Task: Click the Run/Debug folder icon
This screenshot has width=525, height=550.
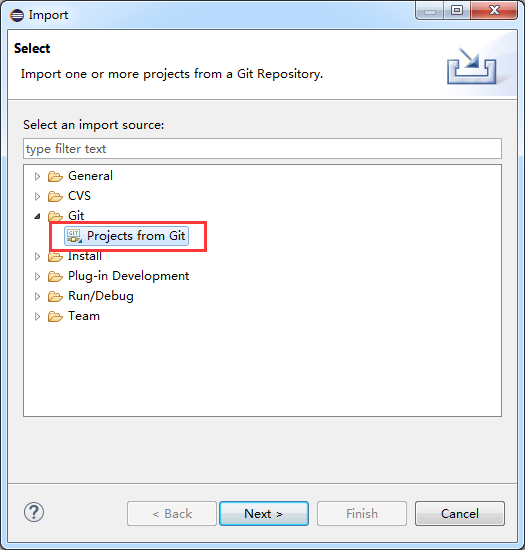Action: (x=55, y=296)
